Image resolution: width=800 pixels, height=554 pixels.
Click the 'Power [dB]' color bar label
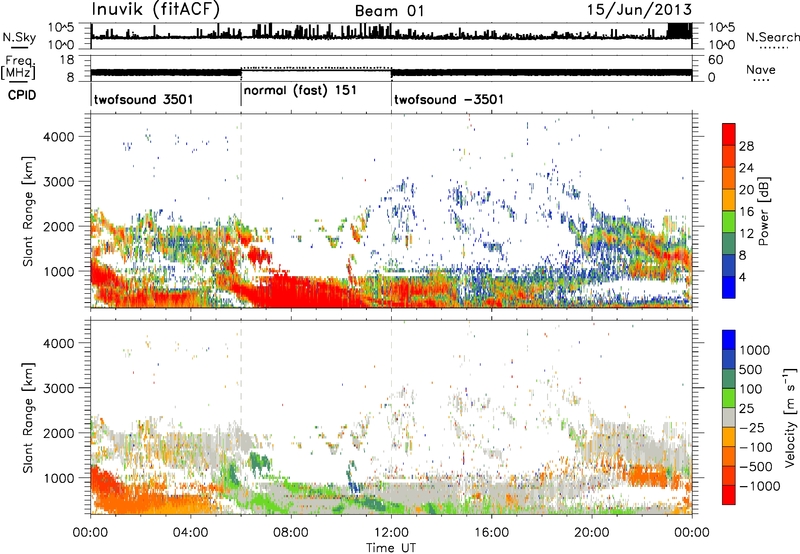[x=763, y=211]
